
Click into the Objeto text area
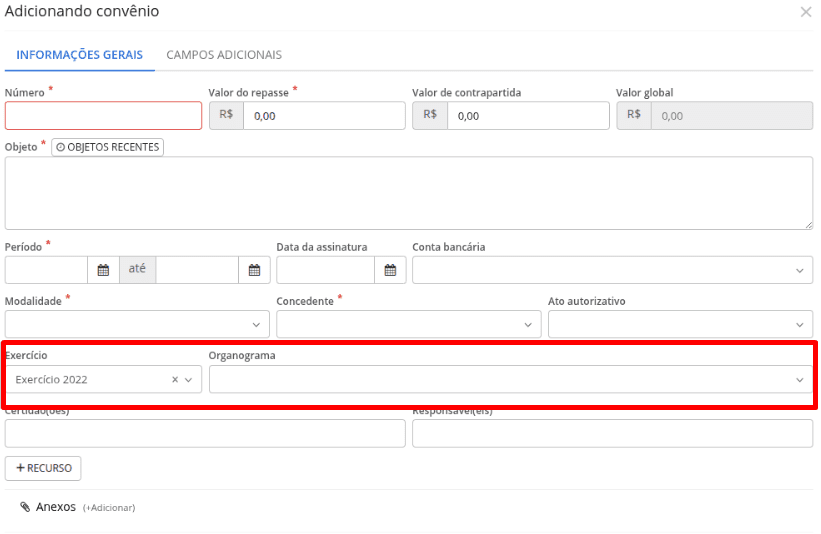[x=408, y=194]
